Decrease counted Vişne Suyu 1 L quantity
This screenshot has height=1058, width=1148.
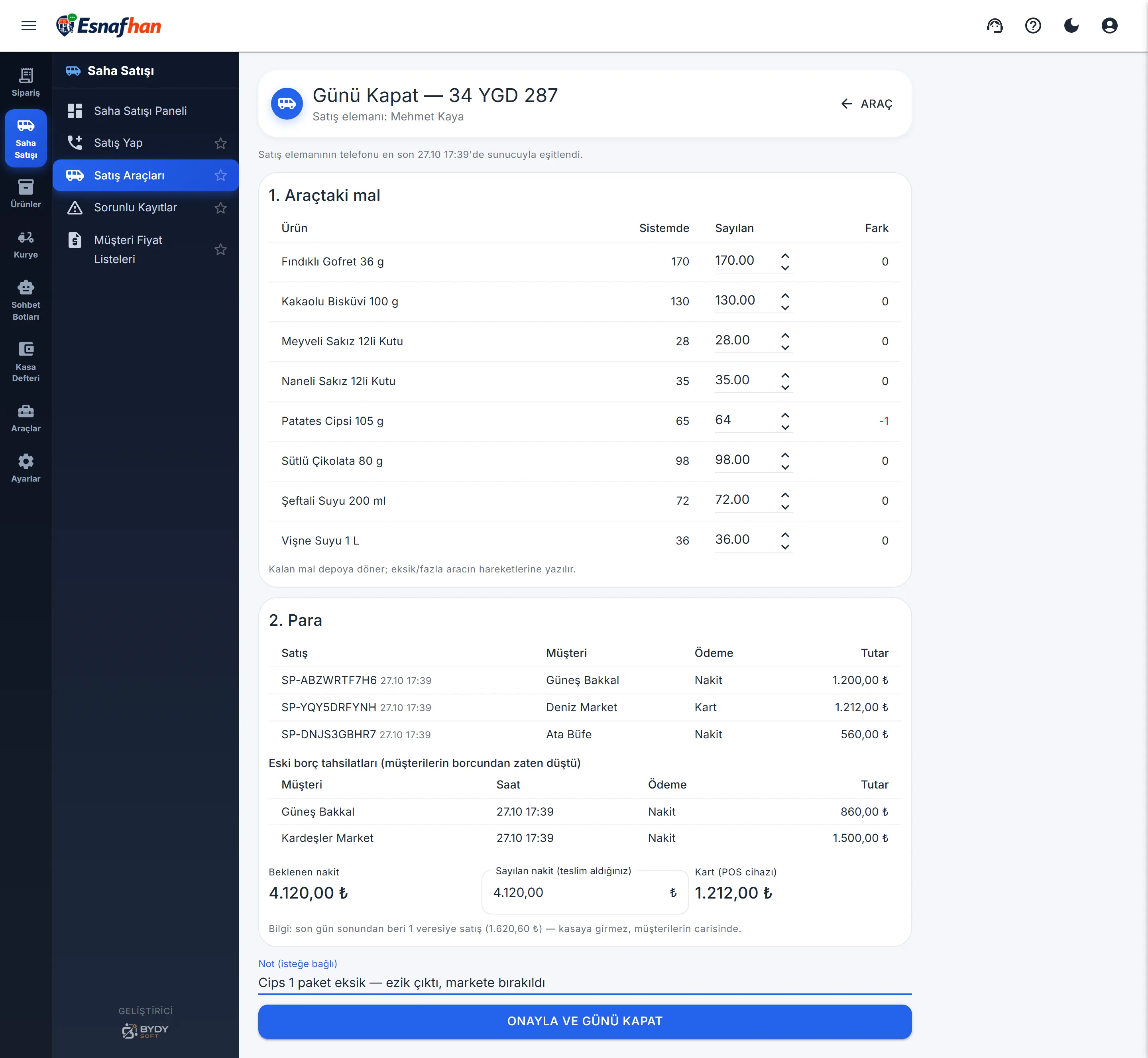click(x=785, y=547)
